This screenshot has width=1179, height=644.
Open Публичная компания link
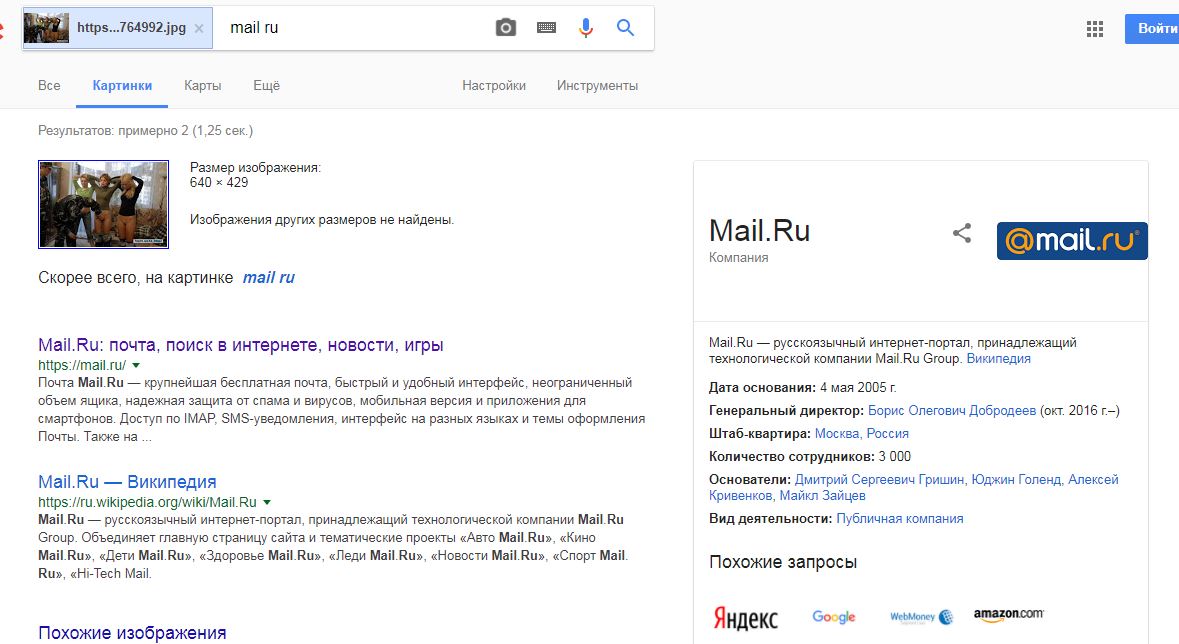[899, 519]
